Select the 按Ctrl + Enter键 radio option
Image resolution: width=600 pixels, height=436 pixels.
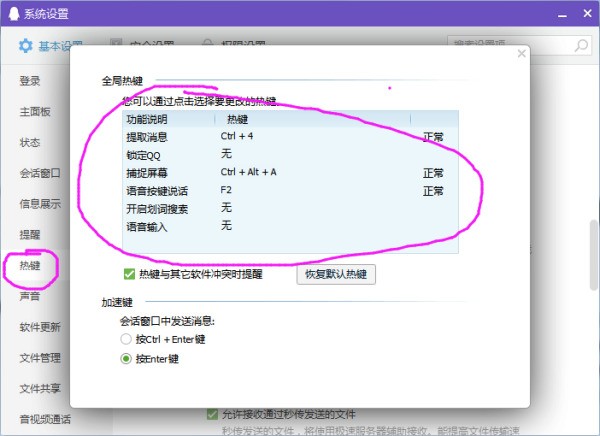[126, 339]
